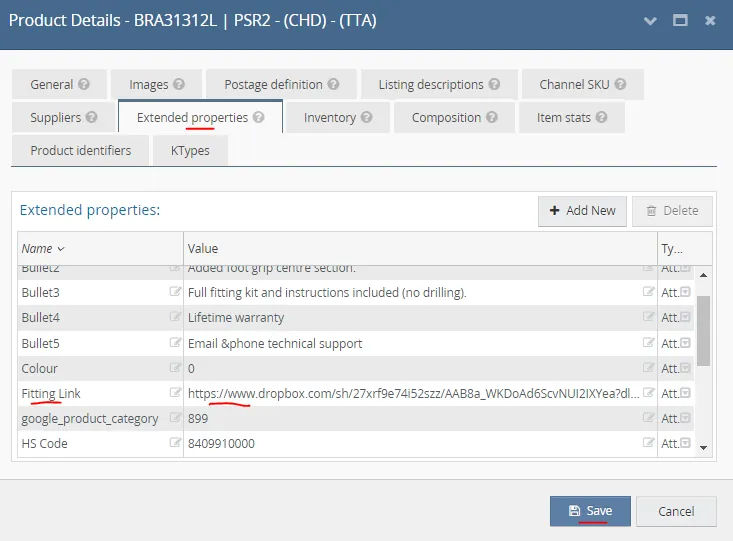This screenshot has height=541, width=733.
Task: Select the Extended properties tab
Action: 201,117
